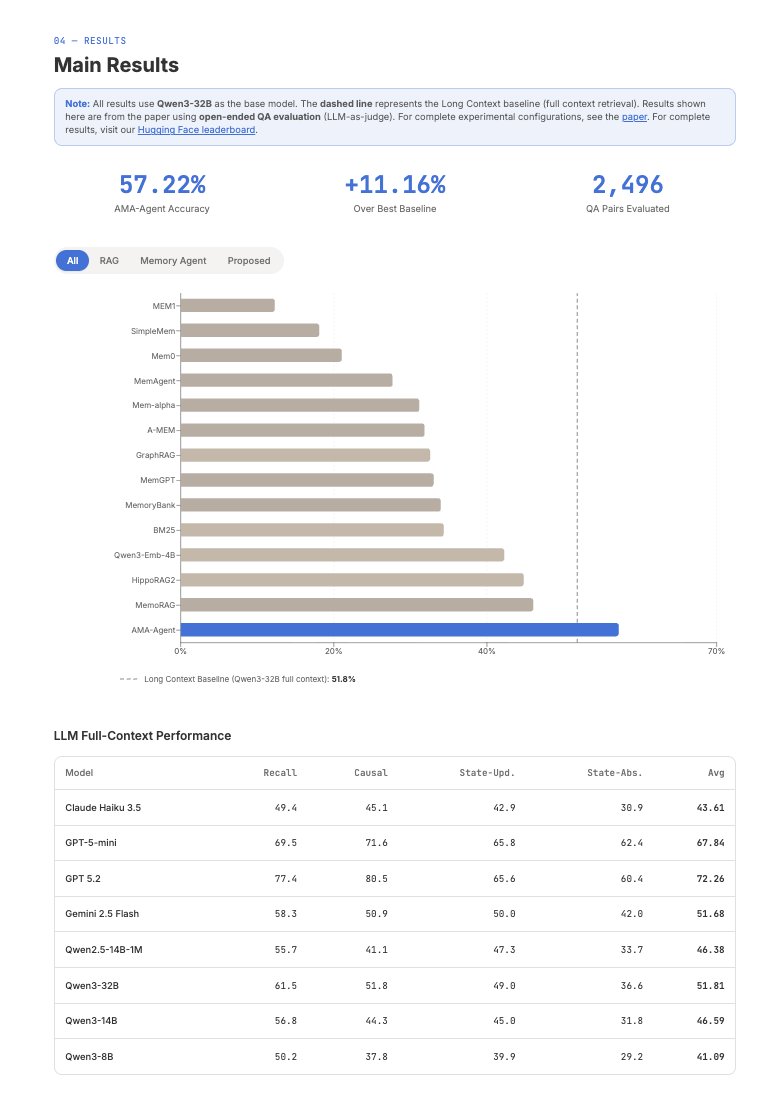The height and width of the screenshot is (1118, 776).
Task: Click the MEM1 bar in chart
Action: (228, 305)
